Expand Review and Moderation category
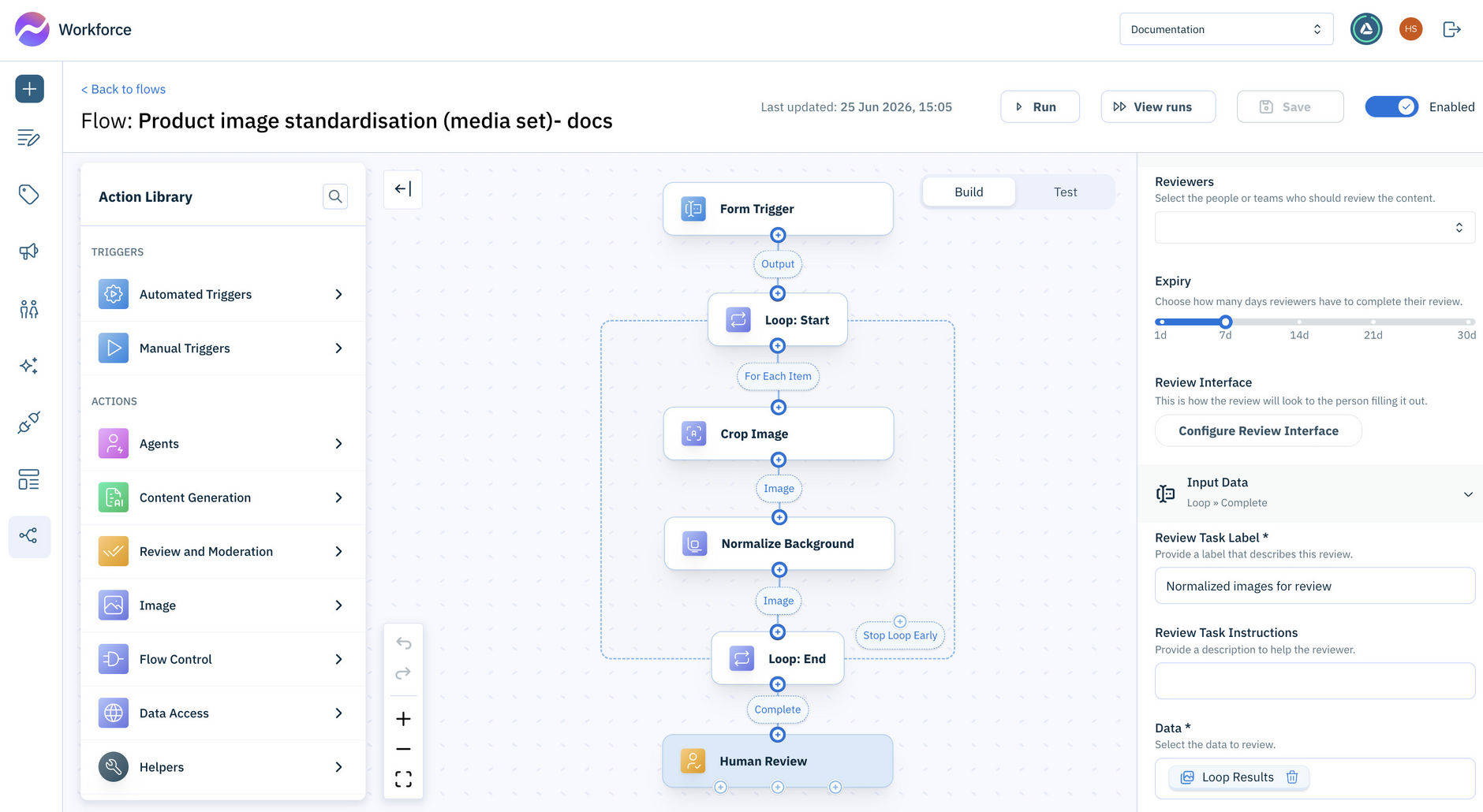1483x812 pixels. click(223, 552)
